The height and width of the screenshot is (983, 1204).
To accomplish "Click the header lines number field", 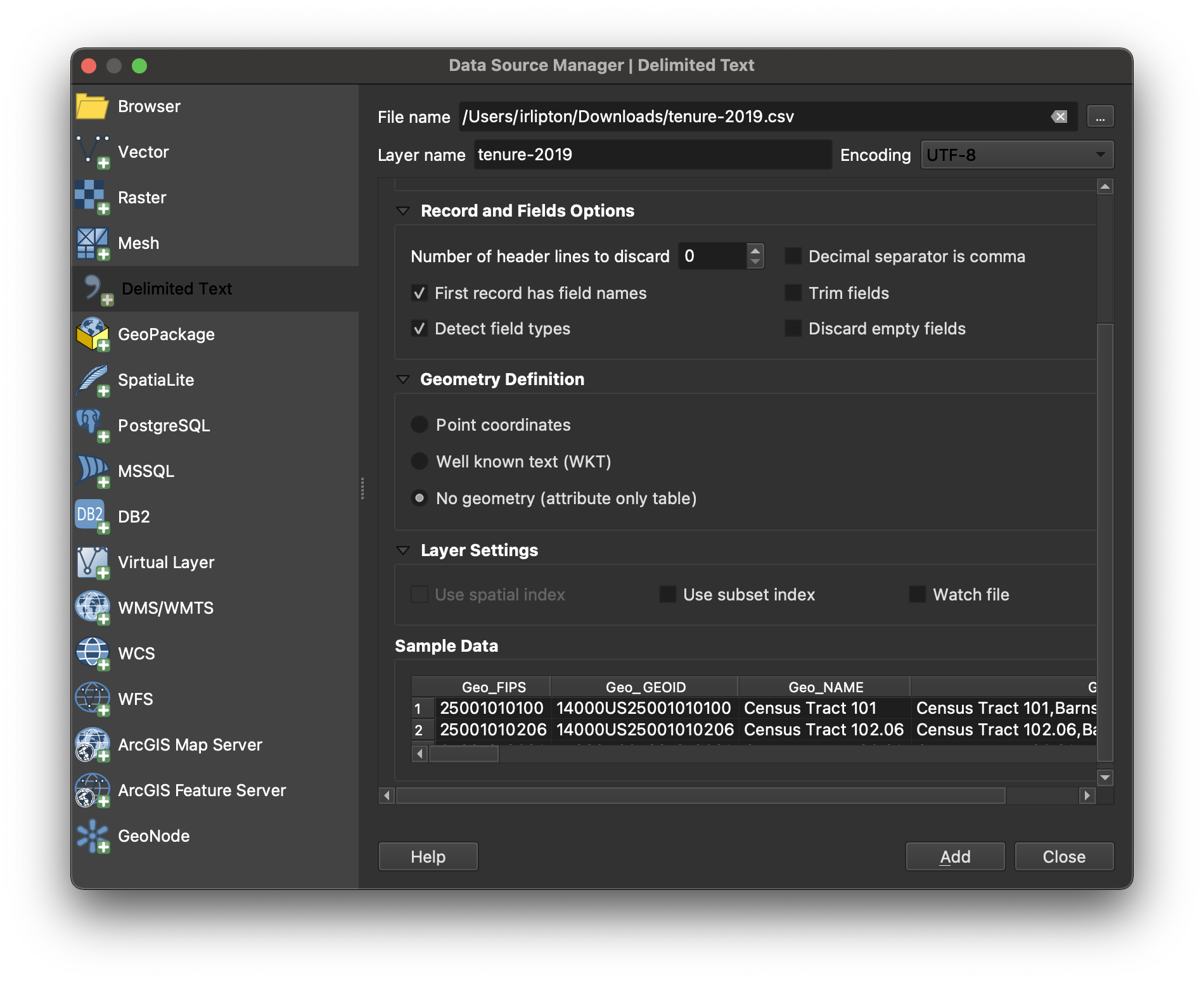I will tap(712, 256).
